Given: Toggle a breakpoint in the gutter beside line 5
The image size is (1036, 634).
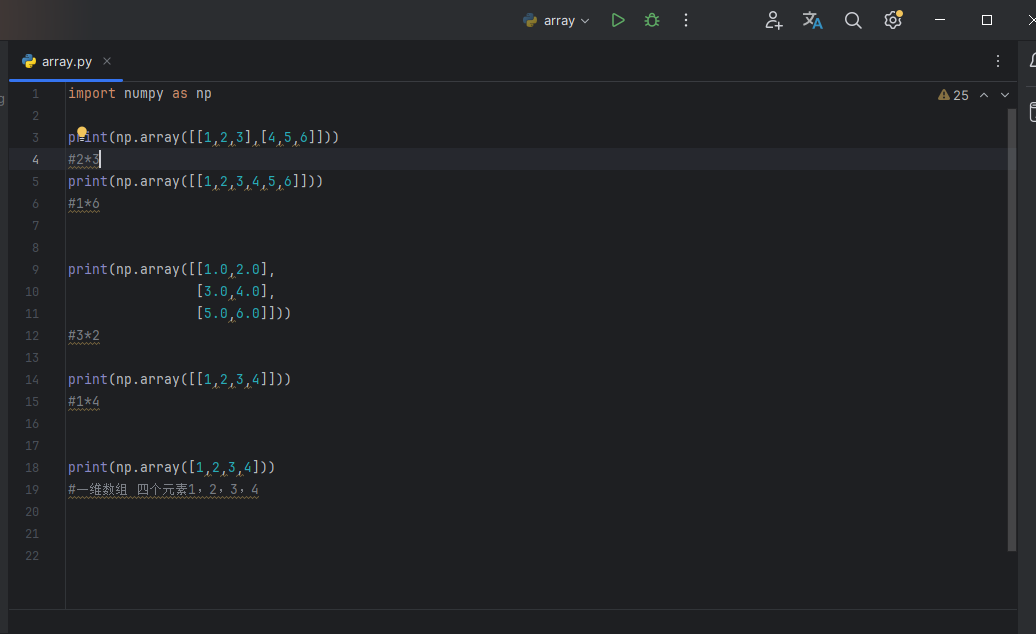Looking at the screenshot, I should click(52, 181).
